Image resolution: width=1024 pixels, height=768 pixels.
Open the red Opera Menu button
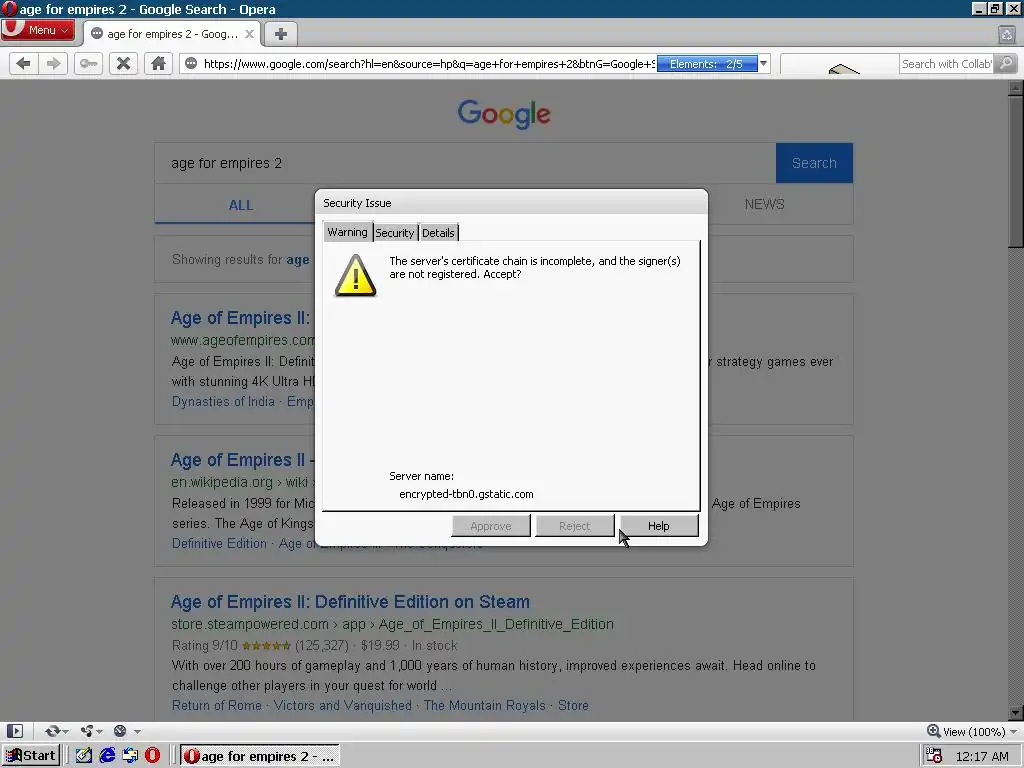coord(37,30)
